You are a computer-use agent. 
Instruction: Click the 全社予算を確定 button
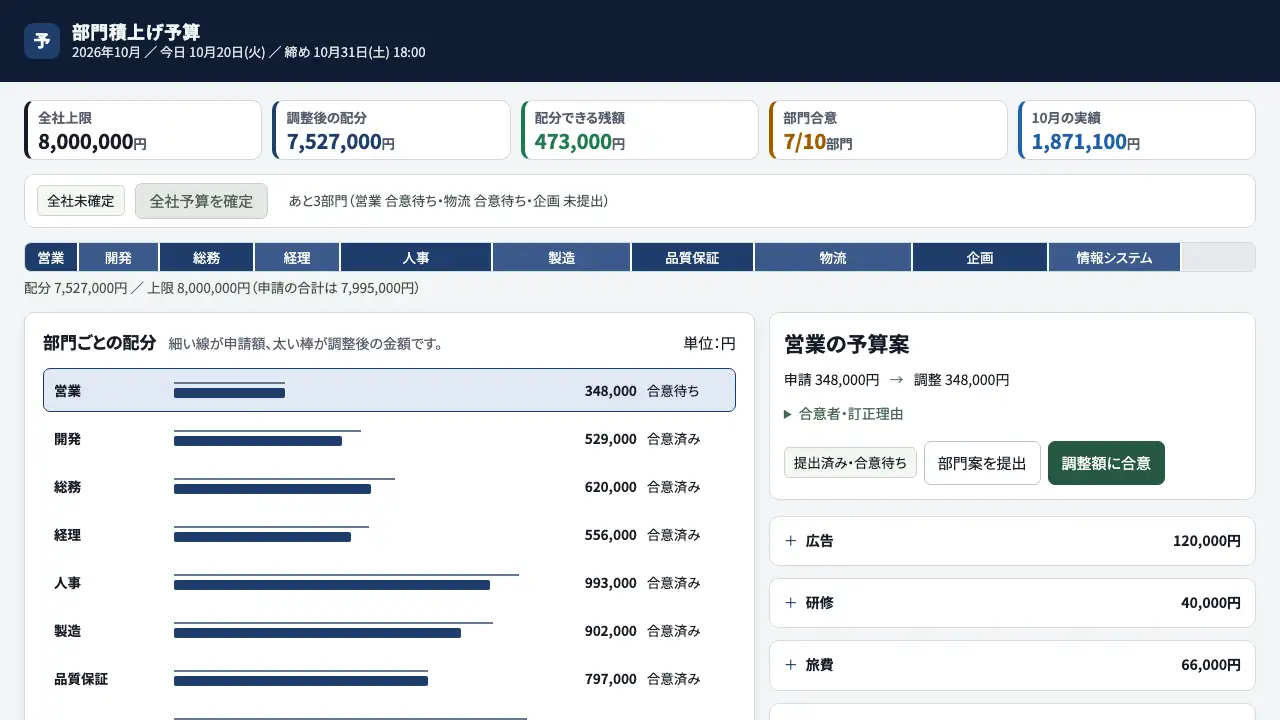pyautogui.click(x=201, y=201)
